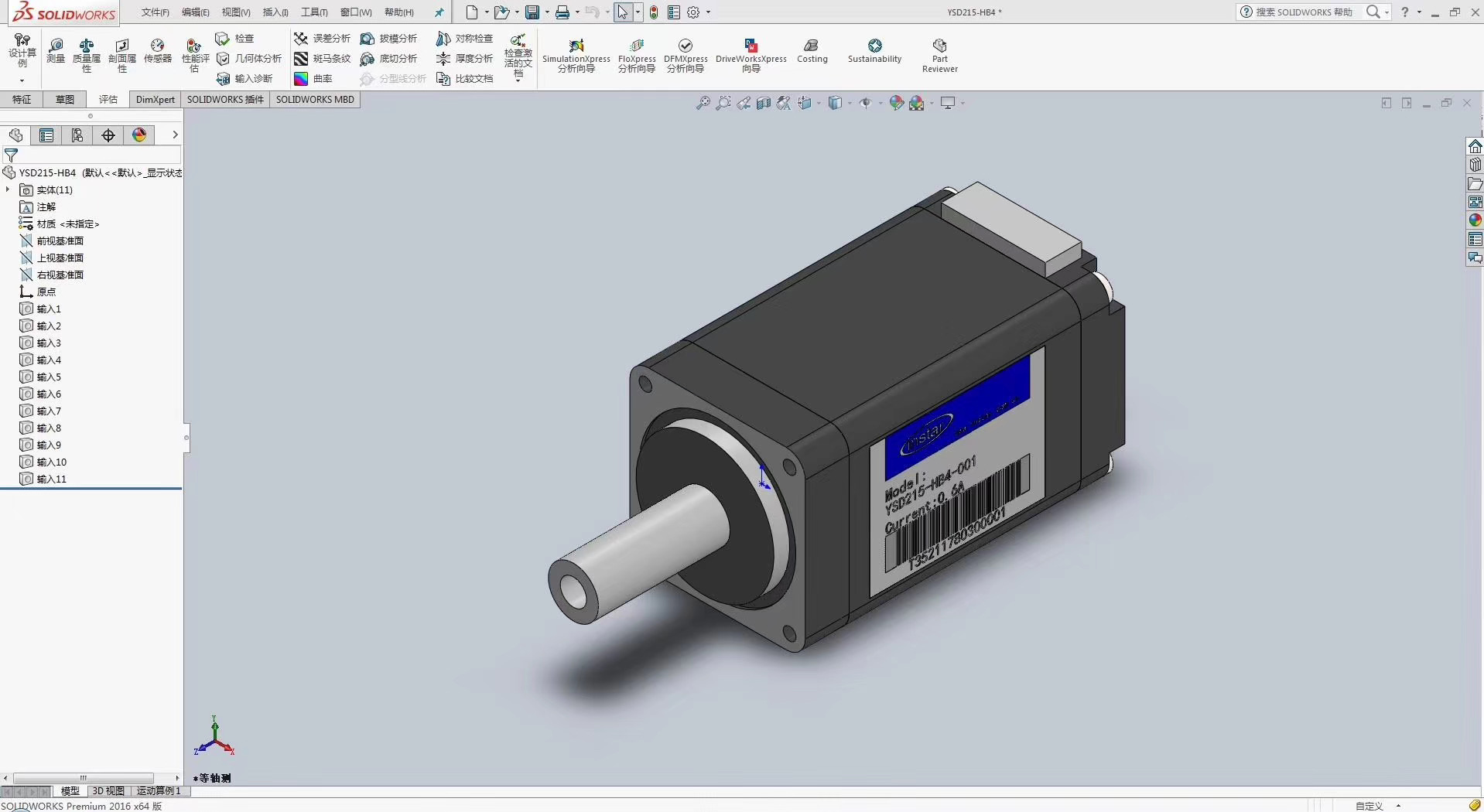Expand the manager tabs chevron arrow
This screenshot has height=812, width=1484.
175,135
